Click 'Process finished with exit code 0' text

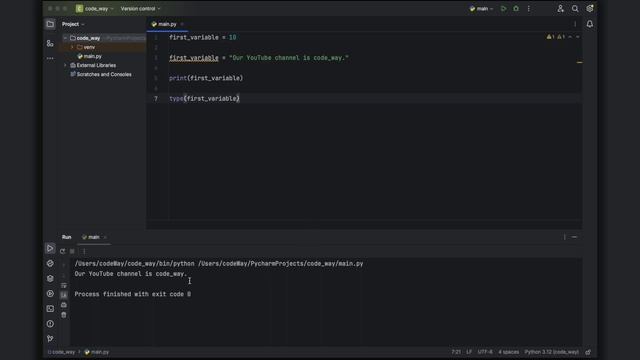pyautogui.click(x=133, y=294)
